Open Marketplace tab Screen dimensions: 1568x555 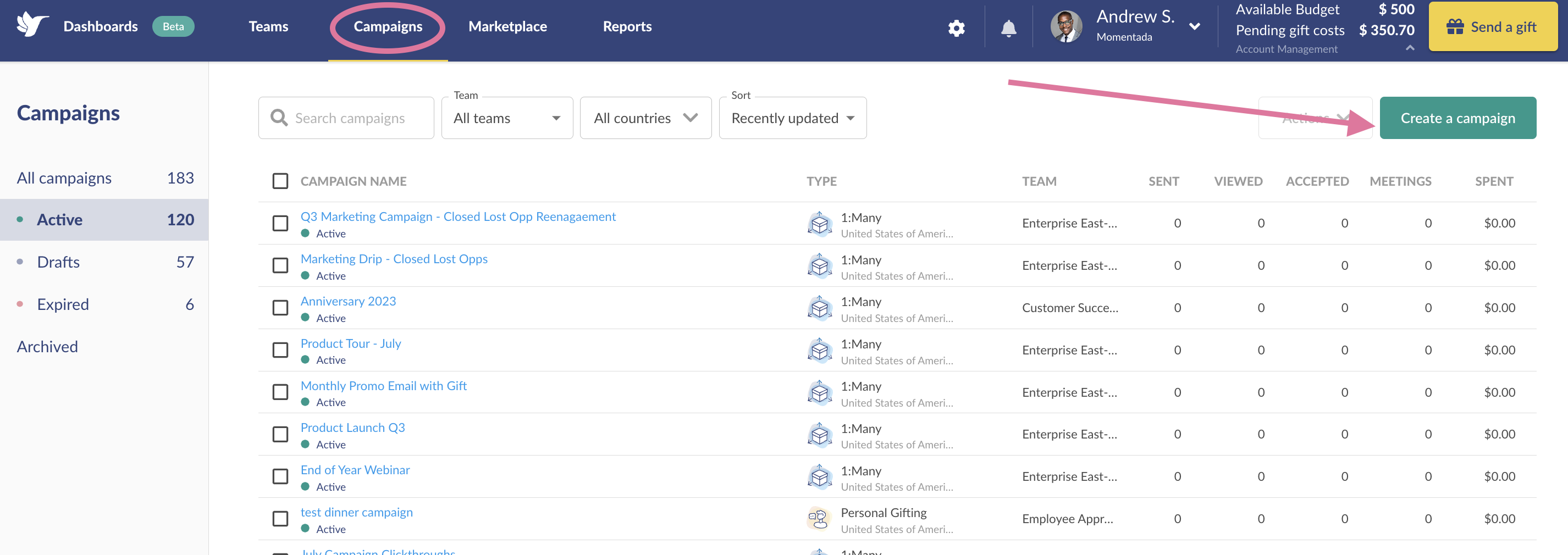pyautogui.click(x=507, y=26)
